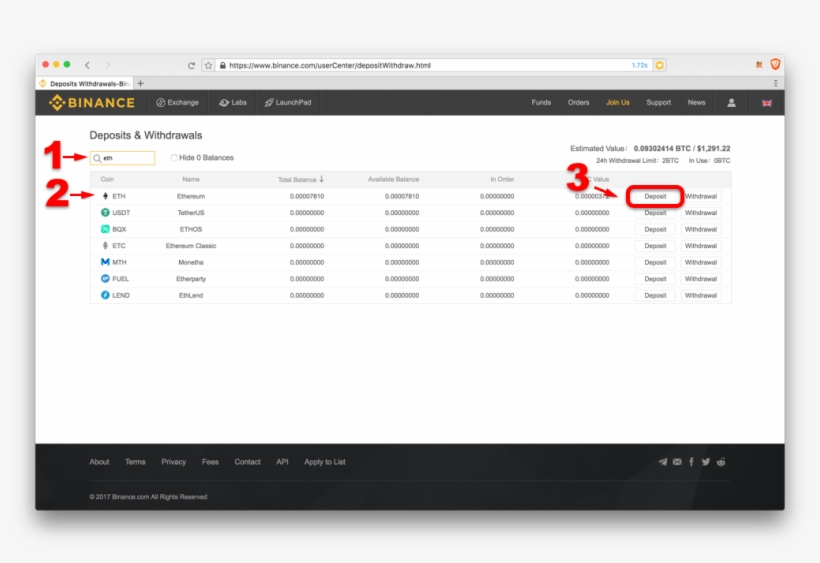820x563 pixels.
Task: Click the Coin column header
Action: (x=107, y=179)
